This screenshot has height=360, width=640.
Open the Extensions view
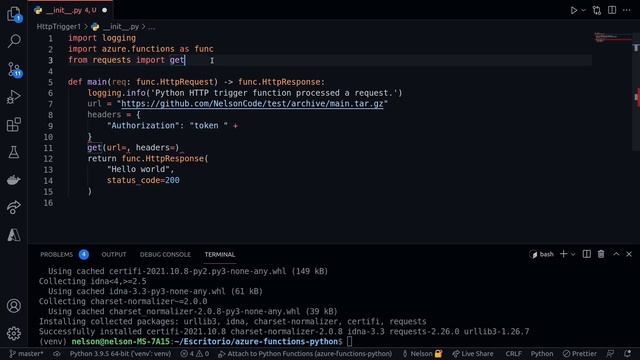(x=14, y=124)
